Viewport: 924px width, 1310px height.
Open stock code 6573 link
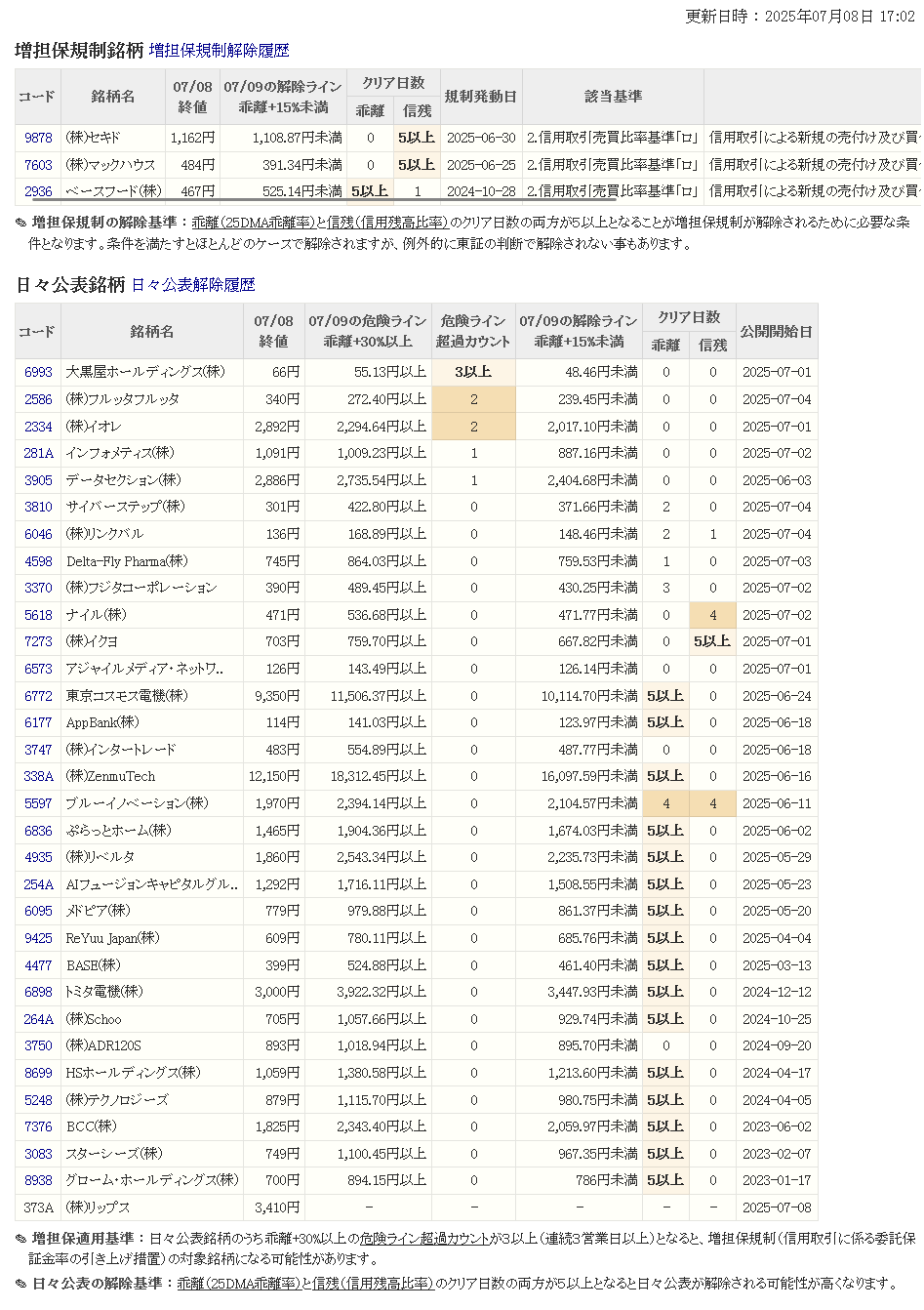click(38, 669)
